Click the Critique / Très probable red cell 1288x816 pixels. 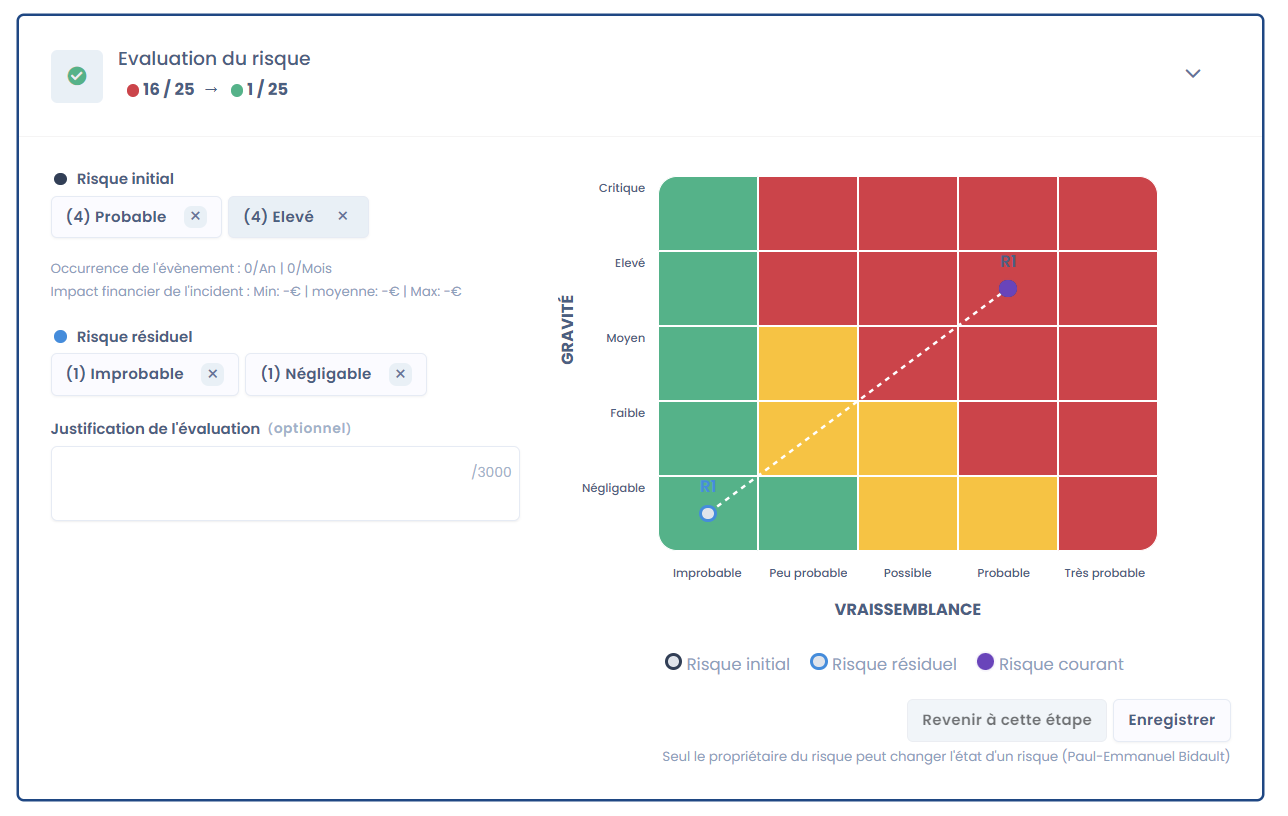(x=1108, y=213)
